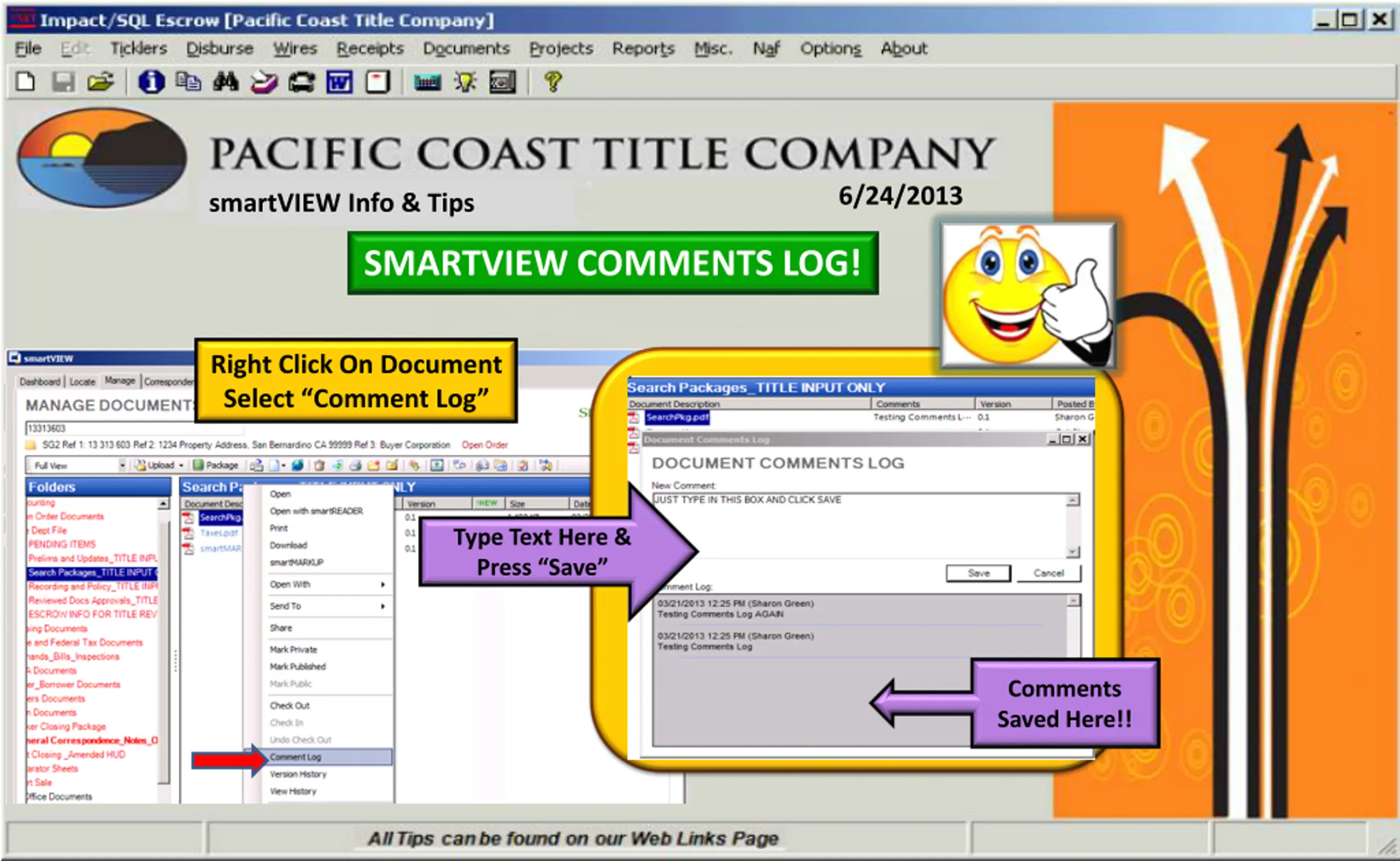Select the Manage tab in smartVIEW
The height and width of the screenshot is (861, 1400).
tap(120, 380)
